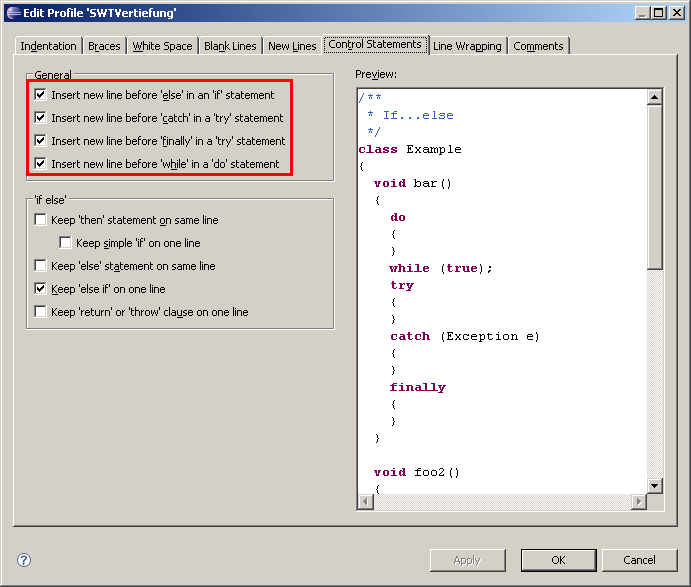This screenshot has width=691, height=587.
Task: Switch to the Indentation tab
Action: pos(48,46)
